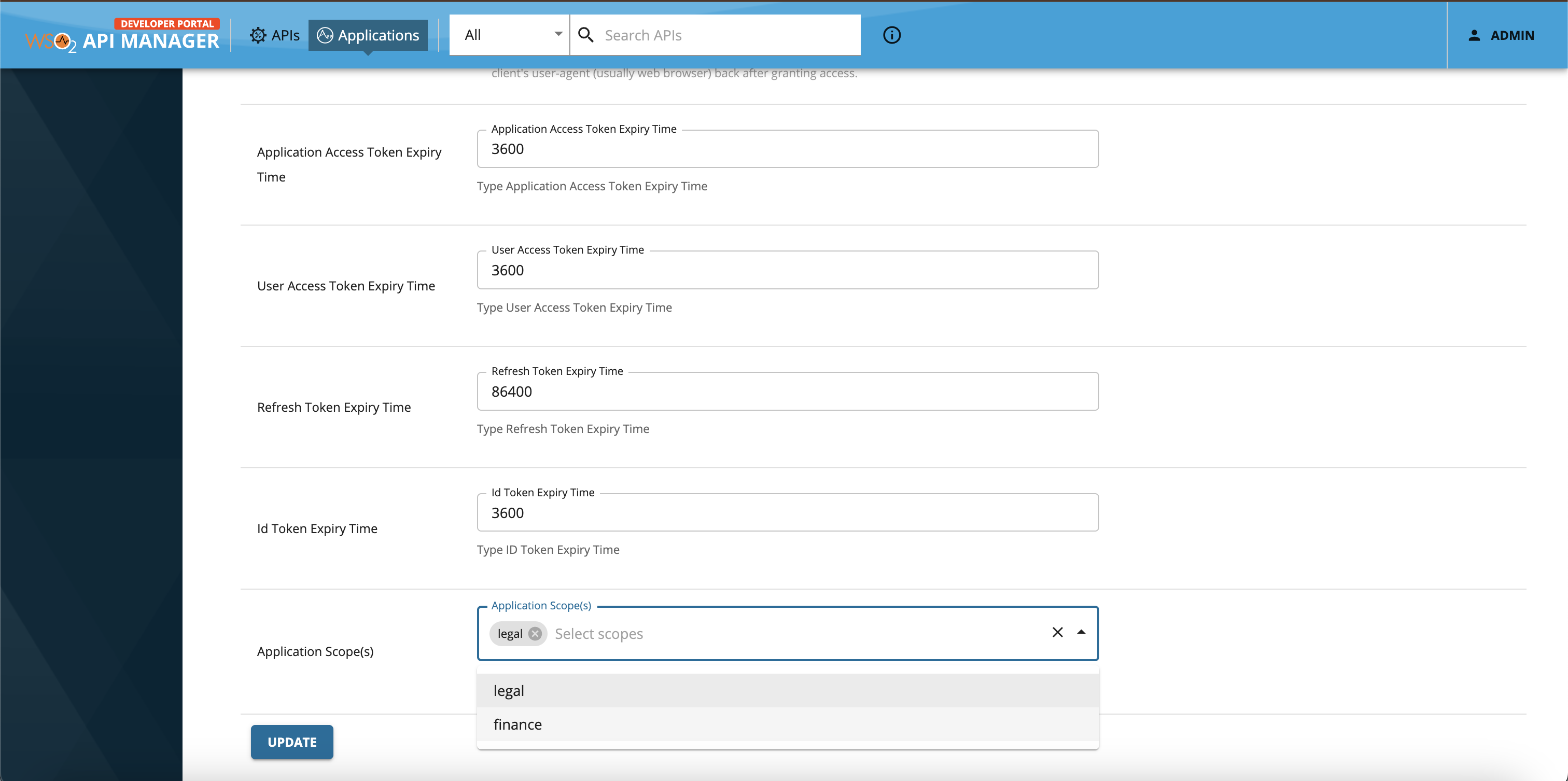Open the All search filter dropdown

click(509, 35)
